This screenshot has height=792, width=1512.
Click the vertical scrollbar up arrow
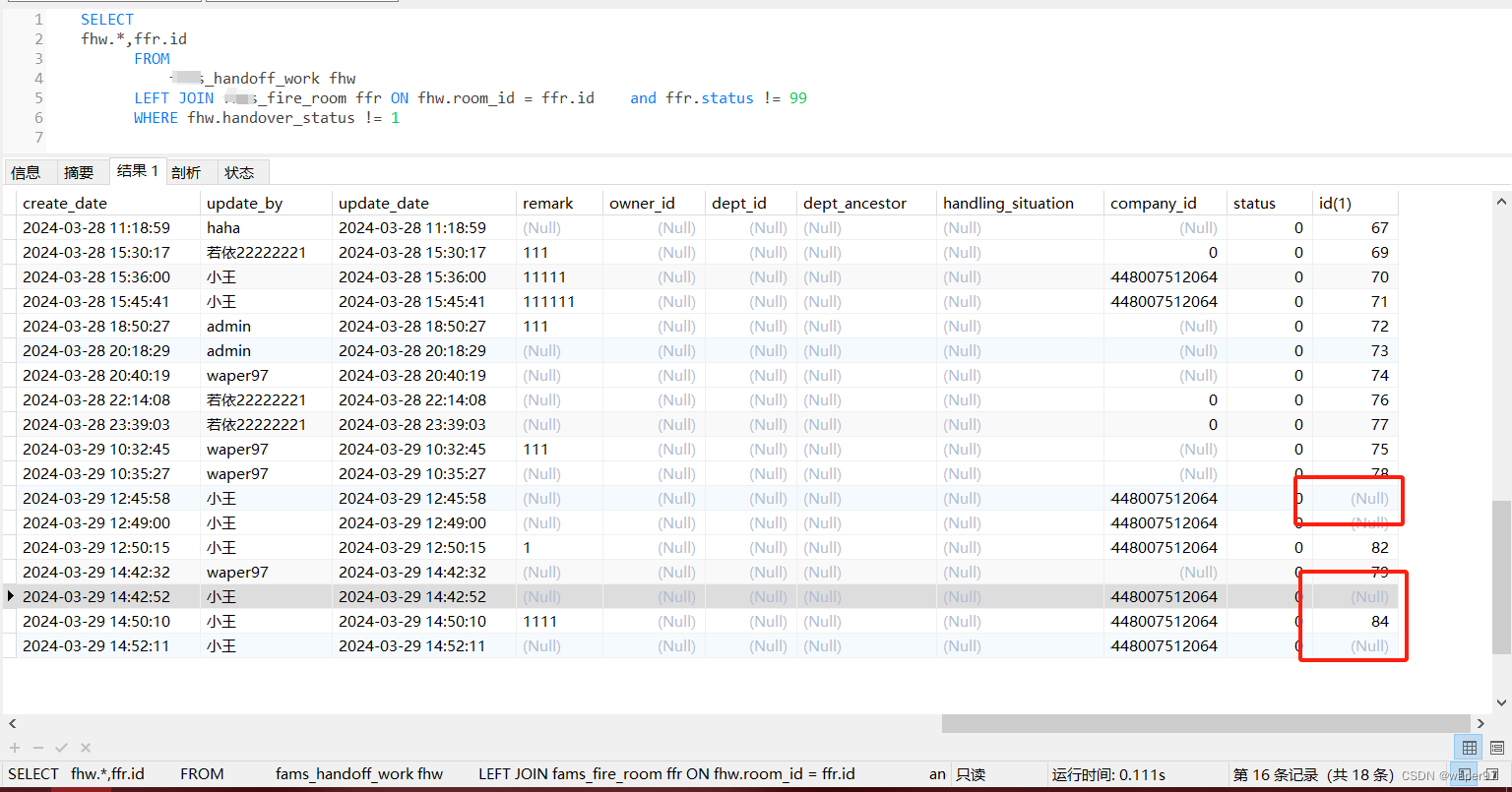pos(1501,201)
